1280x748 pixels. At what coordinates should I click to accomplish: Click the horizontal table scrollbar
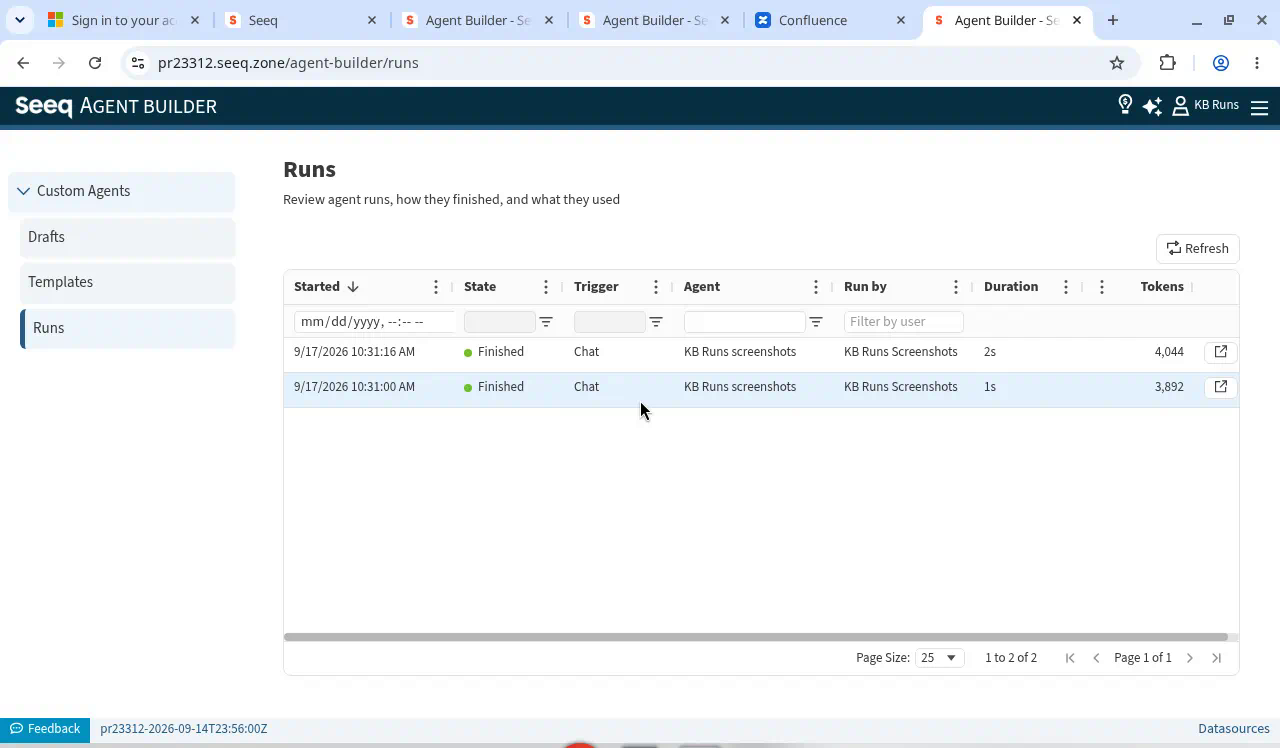pos(756,637)
